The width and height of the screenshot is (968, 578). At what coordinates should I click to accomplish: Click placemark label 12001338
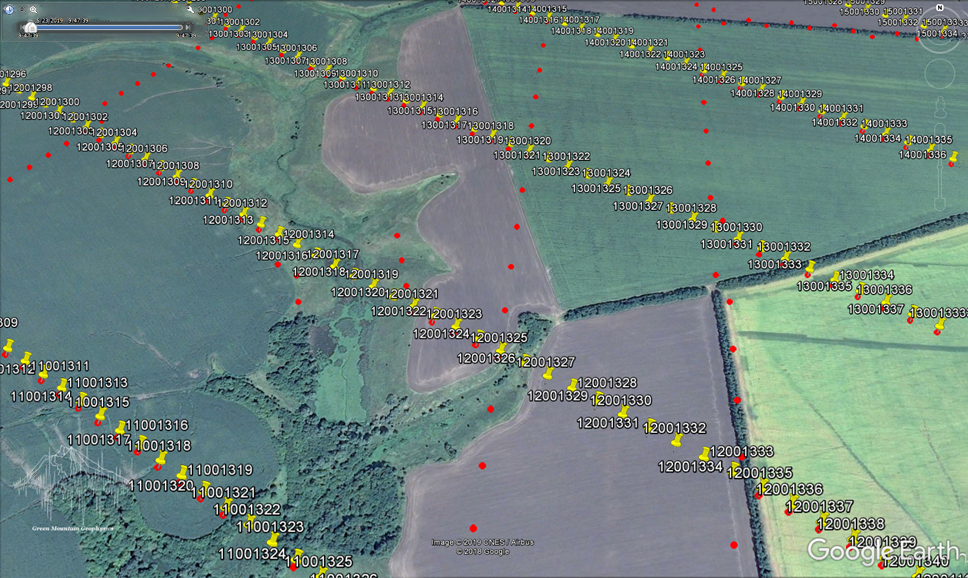tap(850, 524)
